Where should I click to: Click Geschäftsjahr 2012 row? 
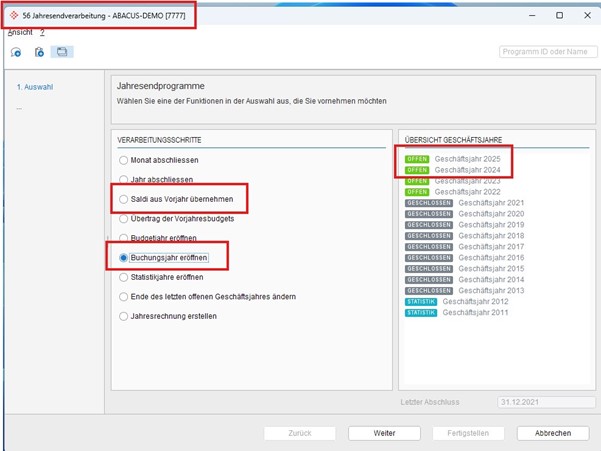point(456,302)
